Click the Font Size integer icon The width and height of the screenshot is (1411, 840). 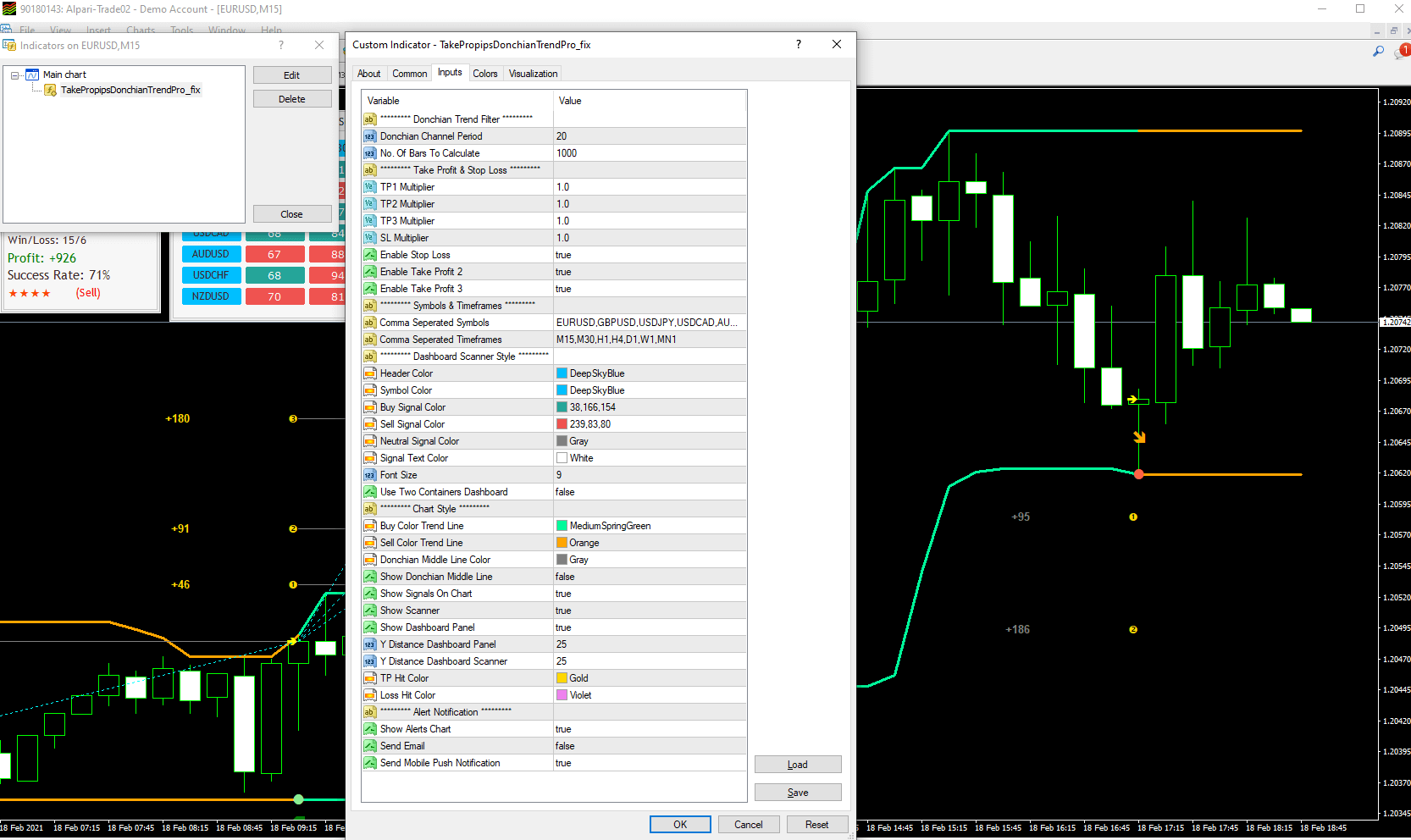click(x=369, y=475)
